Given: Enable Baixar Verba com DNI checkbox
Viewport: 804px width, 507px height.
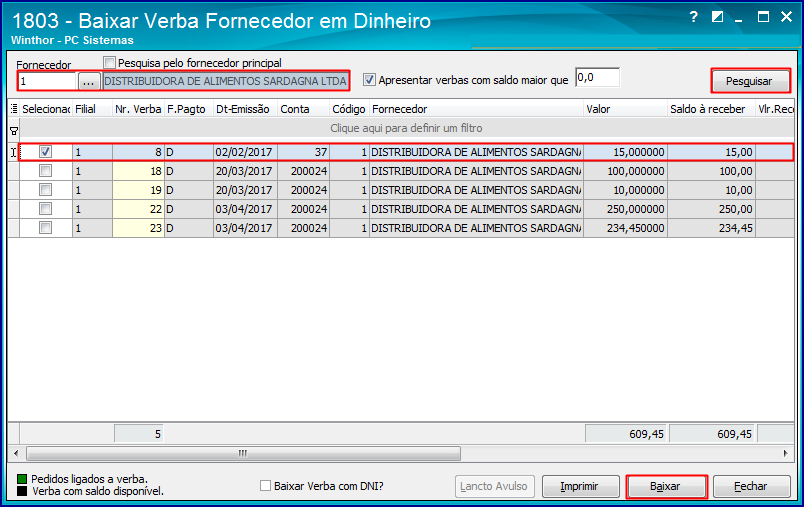Looking at the screenshot, I should [x=265, y=485].
